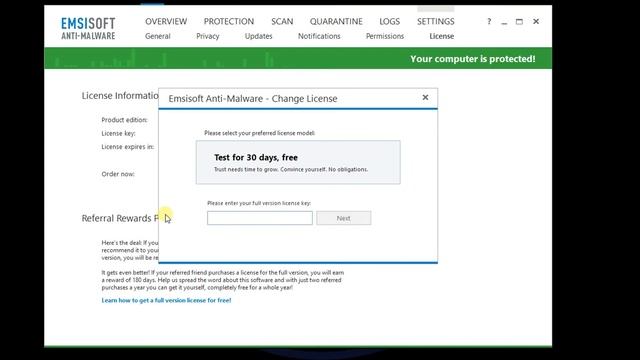Close the Emsisoft main window
The image size is (640, 360).
[x=536, y=21]
